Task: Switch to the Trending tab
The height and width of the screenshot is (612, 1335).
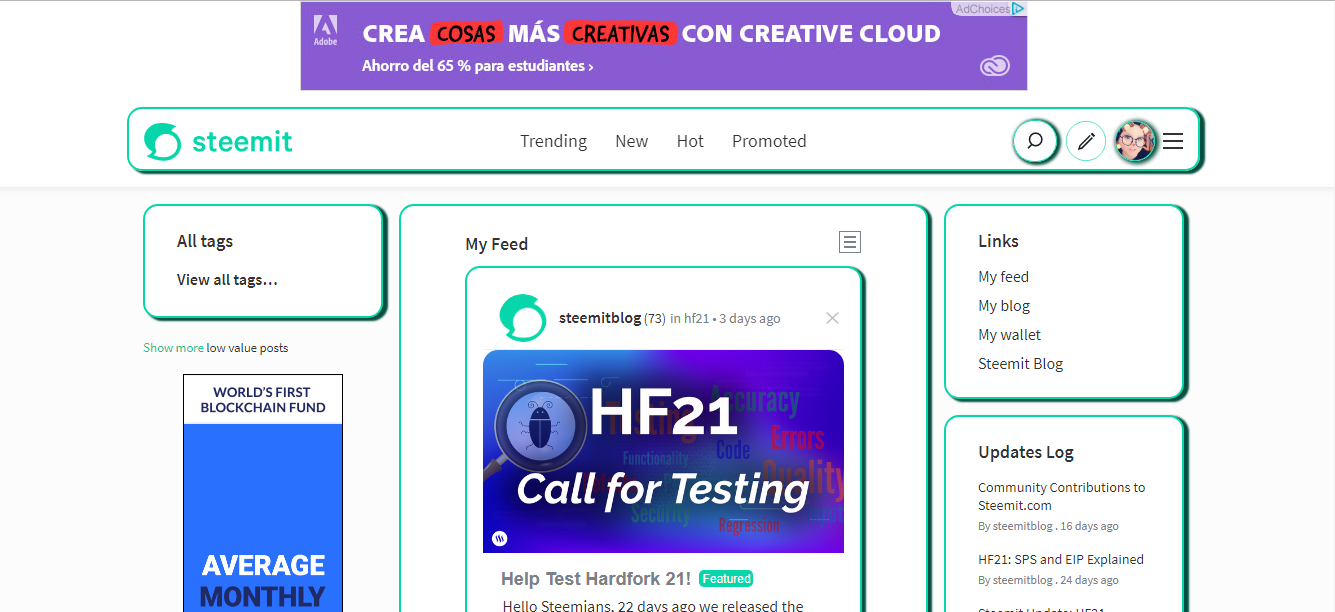Action: (553, 141)
